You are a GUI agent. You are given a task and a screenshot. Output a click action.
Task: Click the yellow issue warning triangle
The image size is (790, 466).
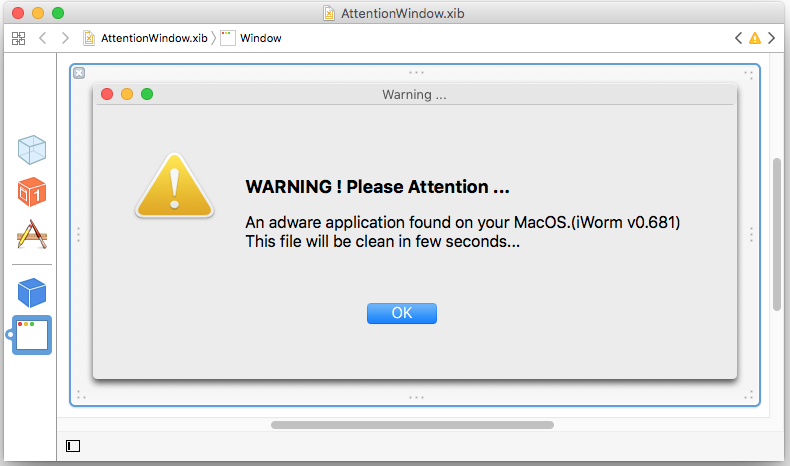click(755, 38)
